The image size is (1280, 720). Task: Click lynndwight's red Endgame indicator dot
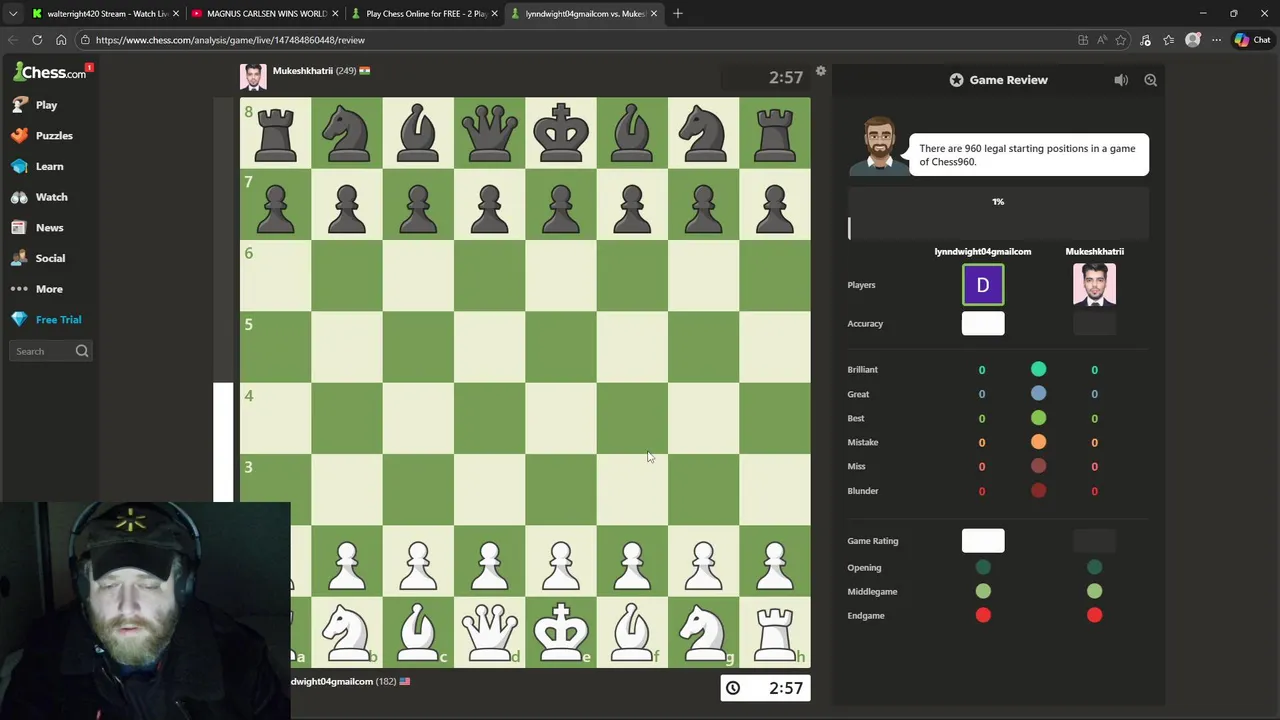[x=983, y=615]
